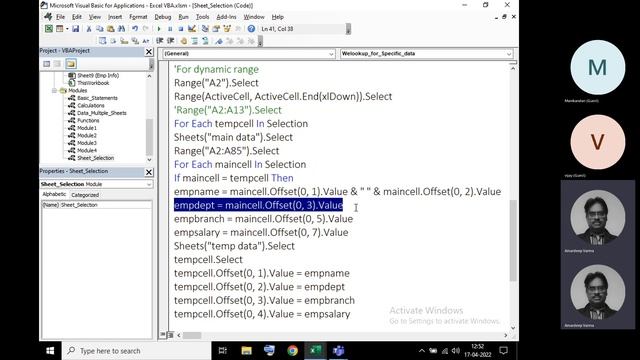Open the Add-Ins menu
The width and height of the screenshot is (640, 360).
(x=227, y=17)
